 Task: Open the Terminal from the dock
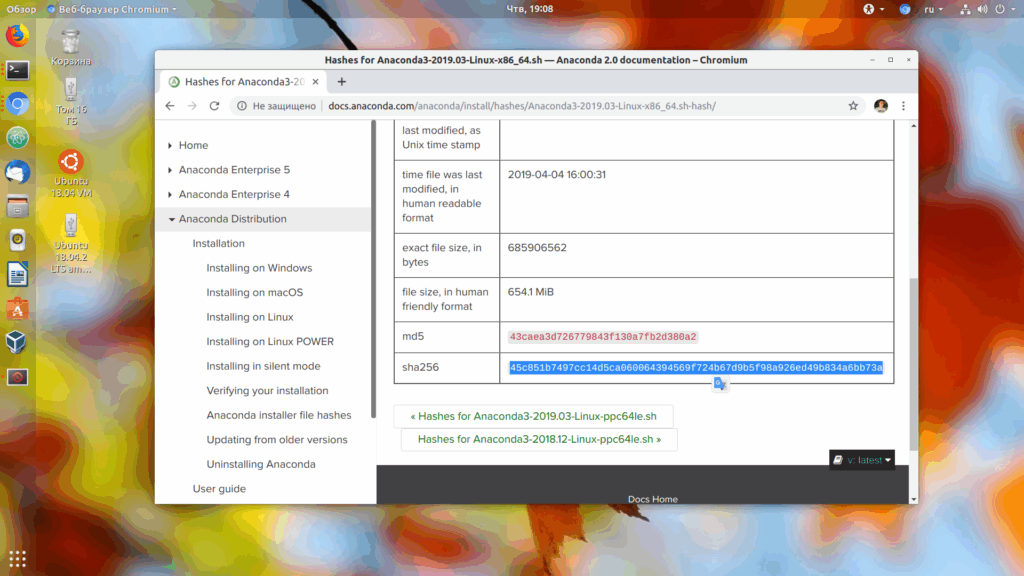tap(18, 70)
